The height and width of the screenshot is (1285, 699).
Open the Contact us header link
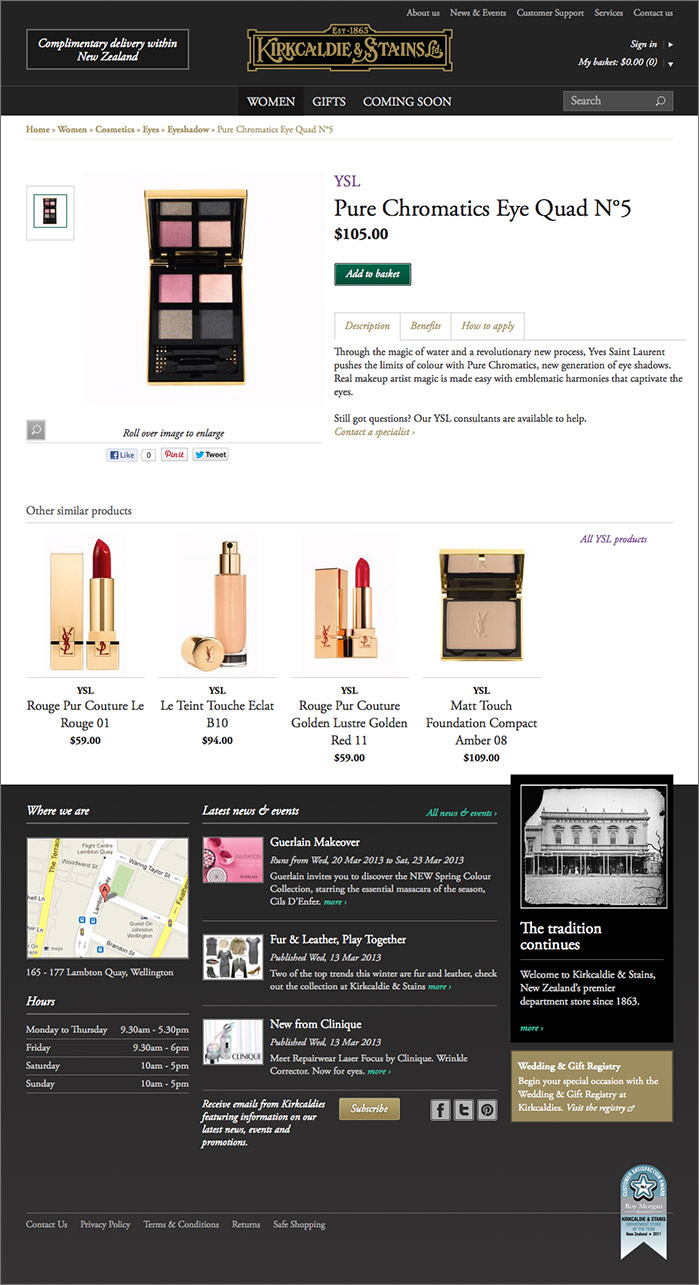653,13
